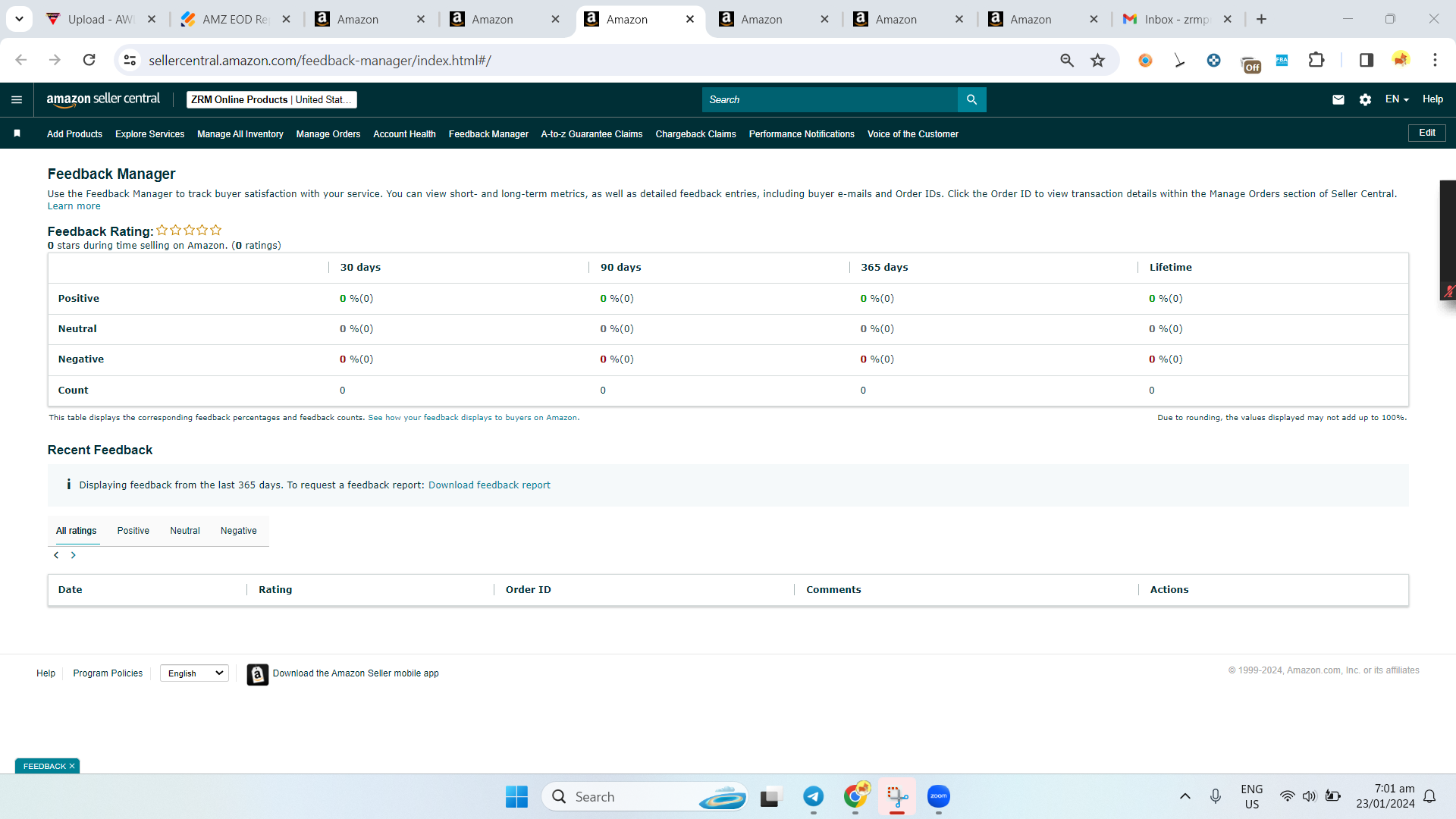Screen dimensions: 1456x819
Task: Bookmark this page with the star icon
Action: [x=1097, y=60]
